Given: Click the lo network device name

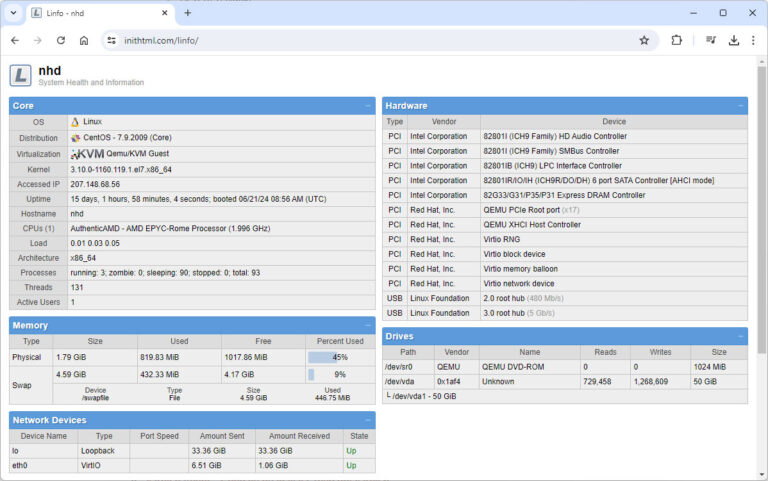Looking at the screenshot, I should [15, 451].
